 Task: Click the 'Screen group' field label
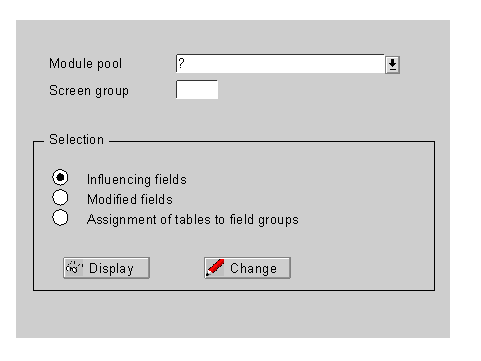(89, 91)
